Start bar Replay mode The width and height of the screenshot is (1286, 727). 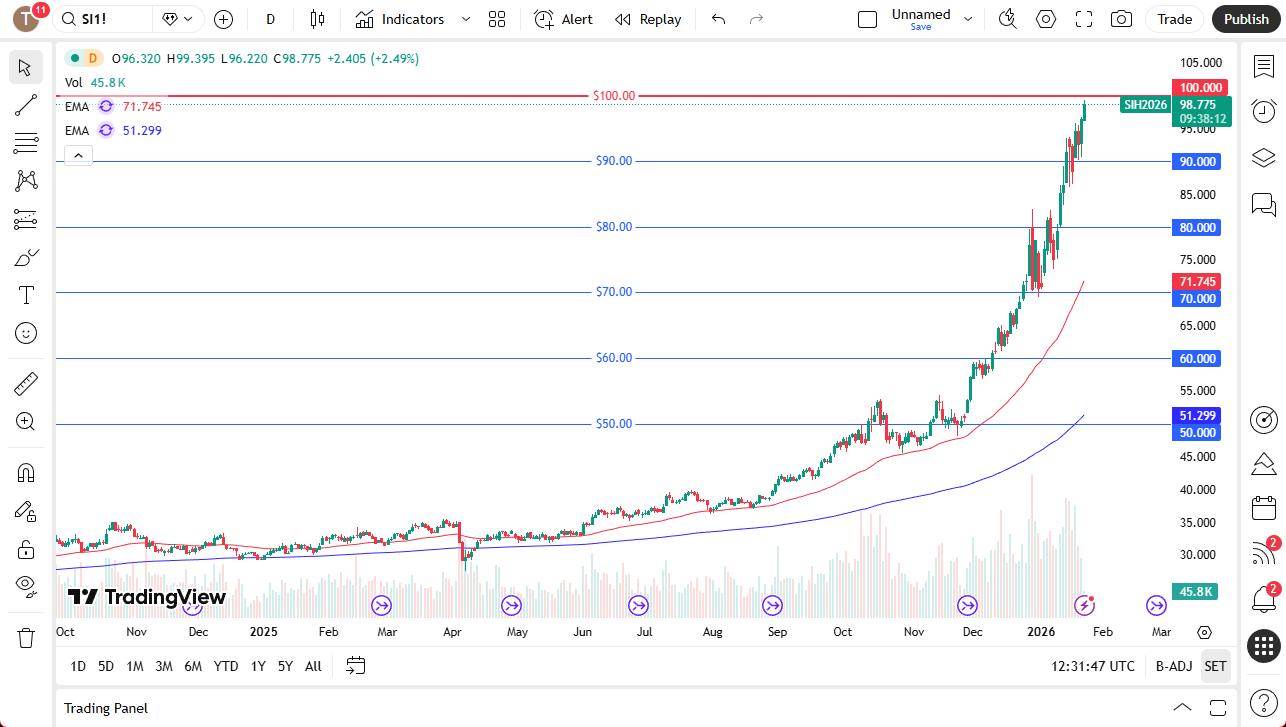pyautogui.click(x=648, y=19)
